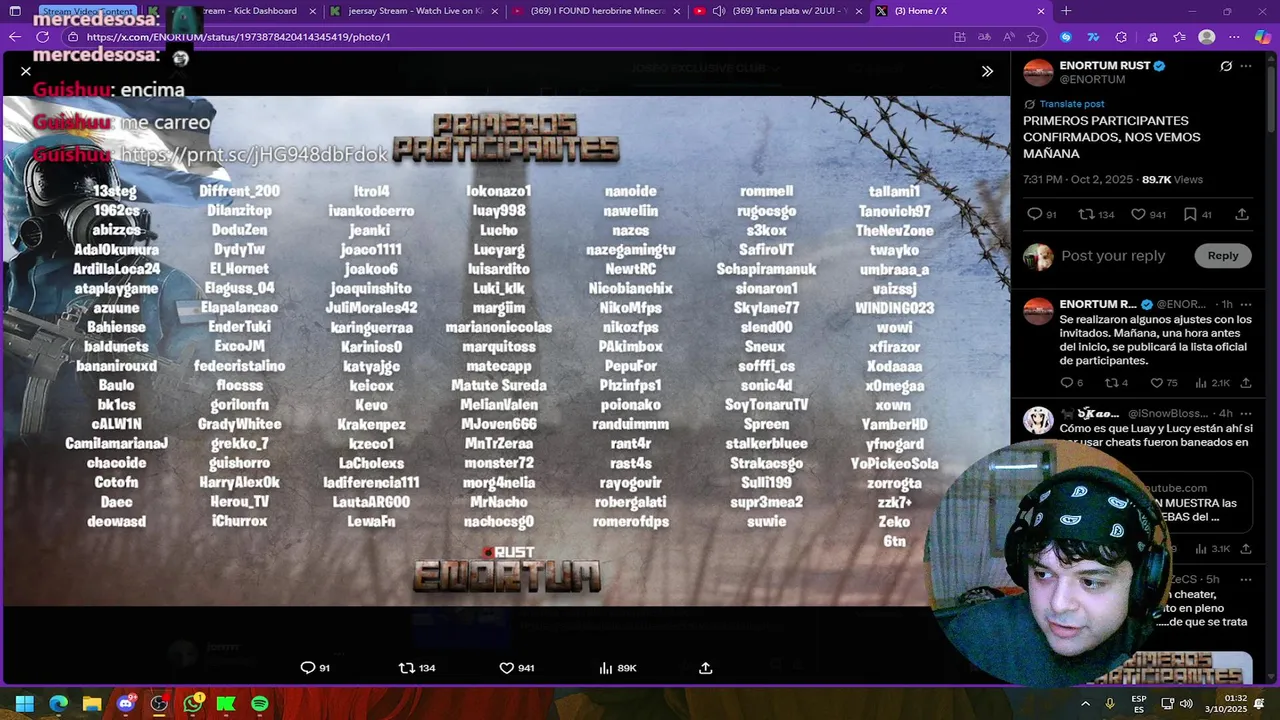
Task: Open Spotify from the taskbar
Action: click(260, 704)
